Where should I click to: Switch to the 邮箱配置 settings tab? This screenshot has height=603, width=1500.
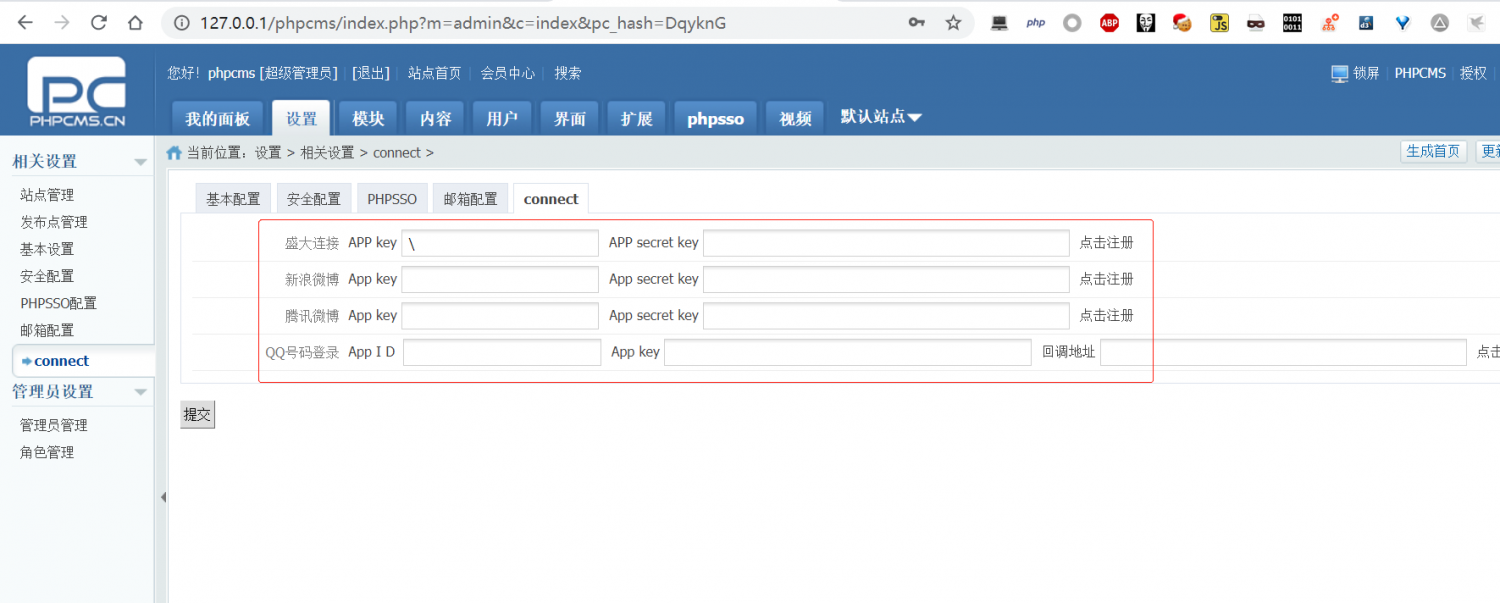click(470, 199)
